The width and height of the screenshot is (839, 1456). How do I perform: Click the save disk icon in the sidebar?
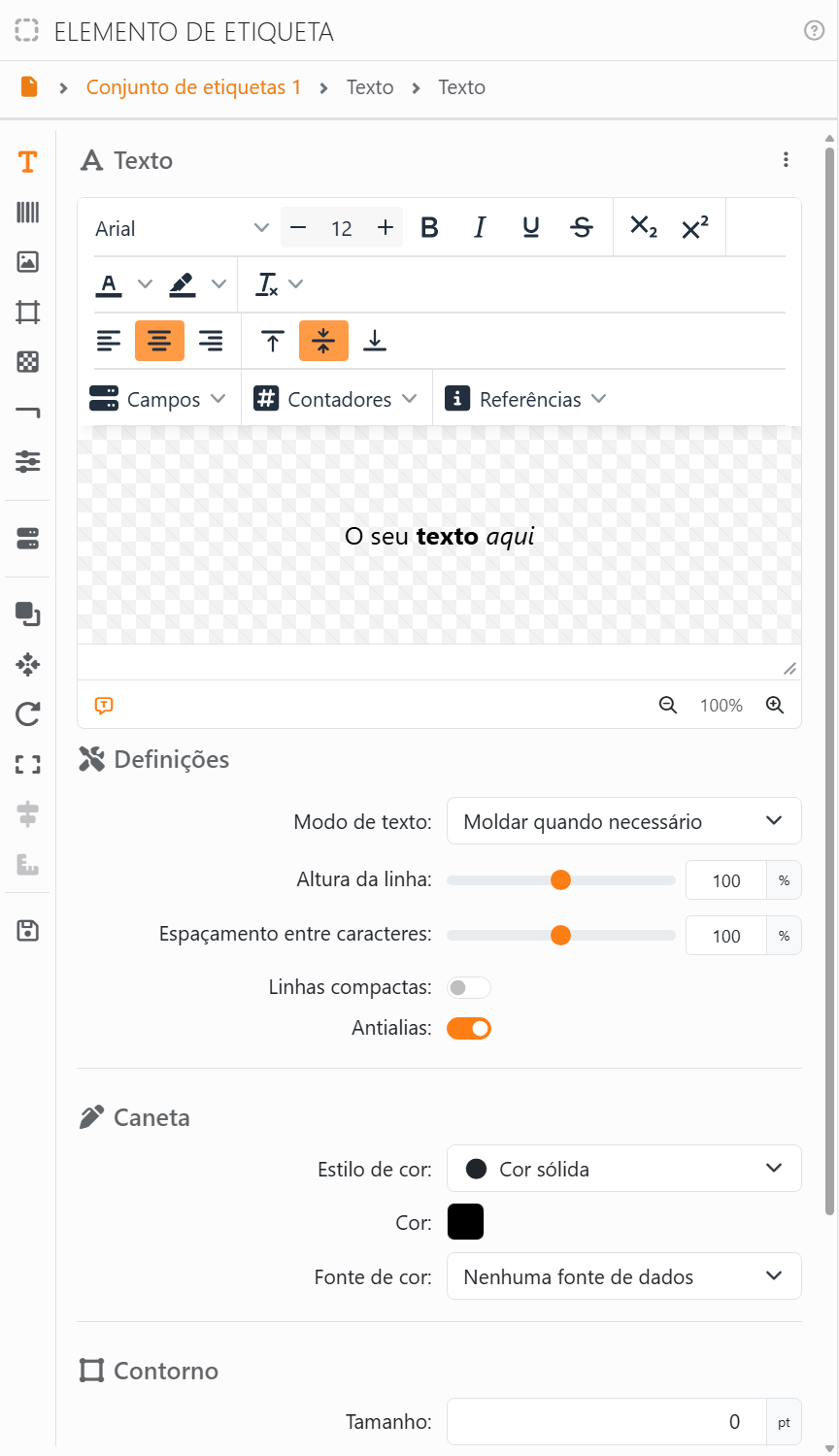pyautogui.click(x=28, y=930)
